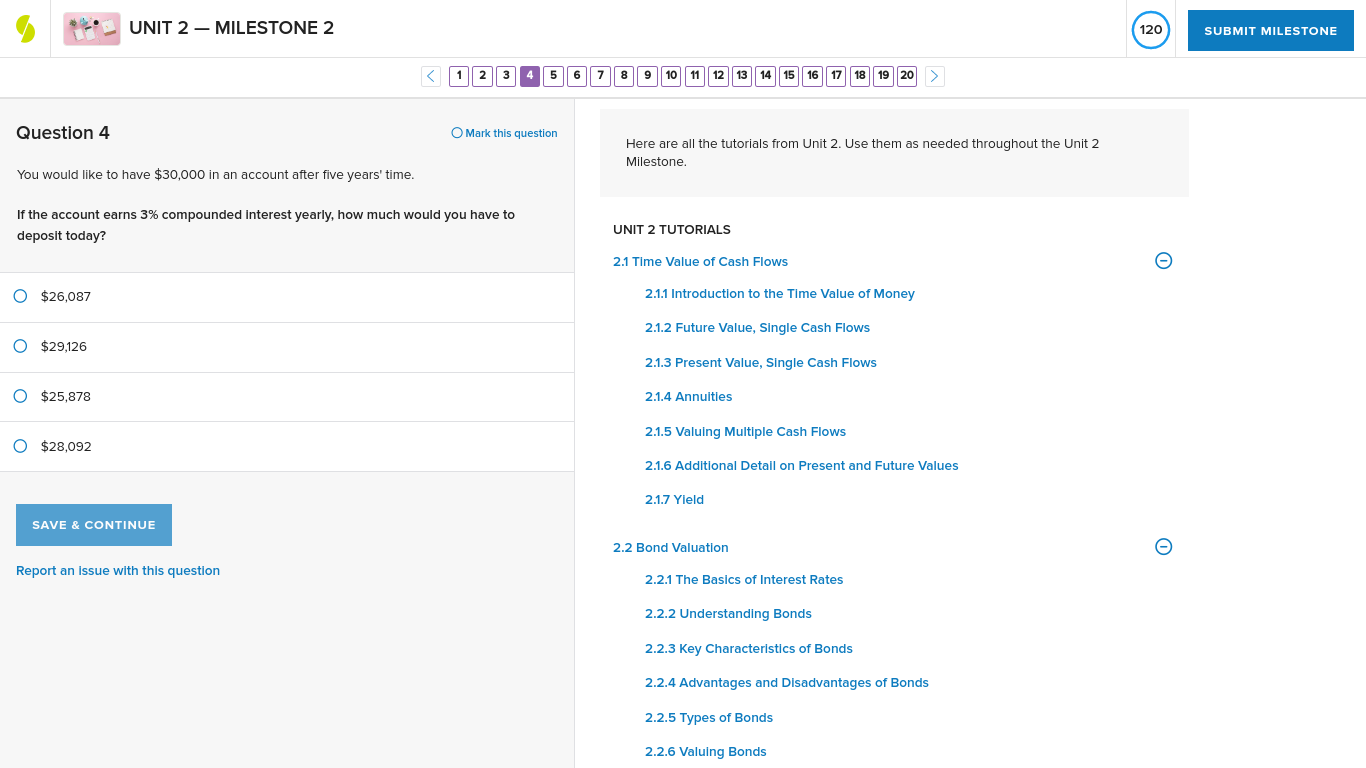This screenshot has width=1366, height=768.
Task: Select the $26,087 answer option
Action: point(20,296)
